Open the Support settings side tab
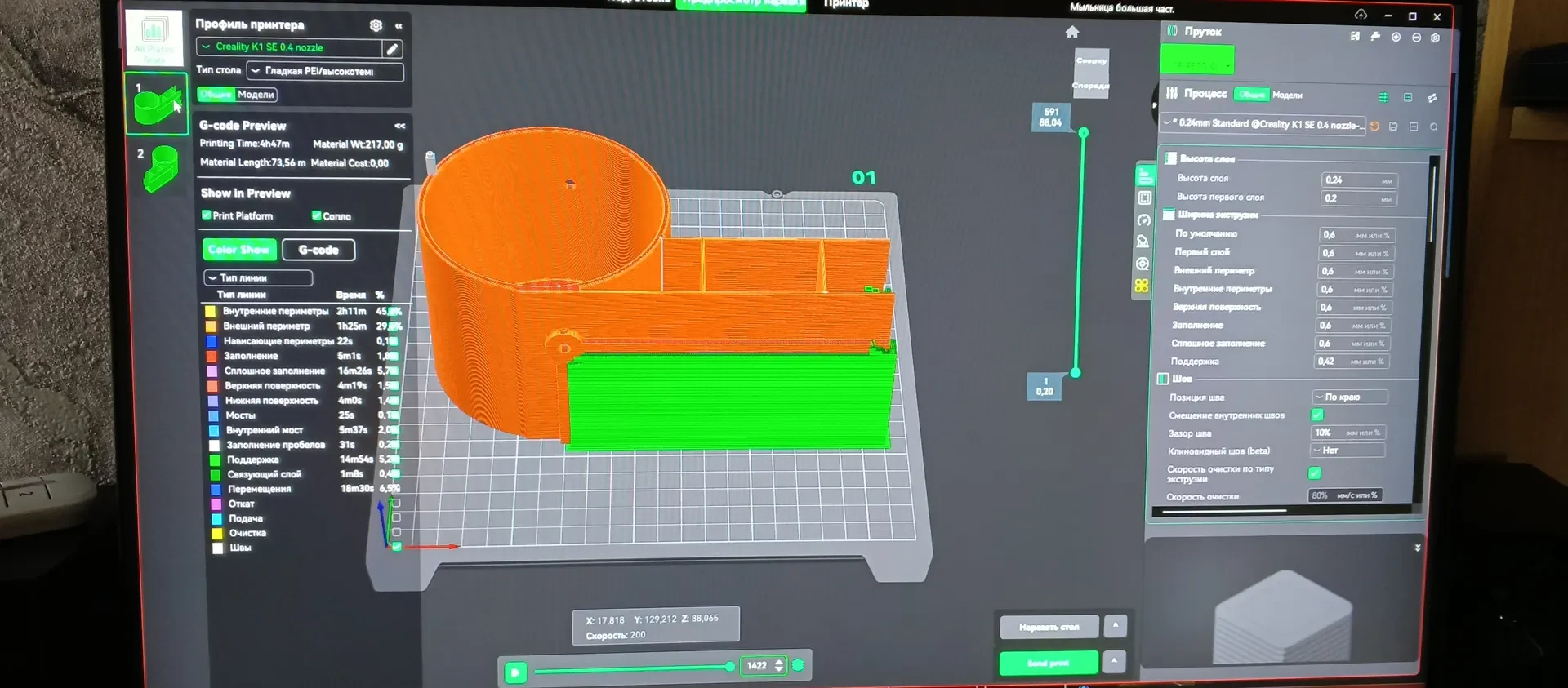 (x=1143, y=242)
